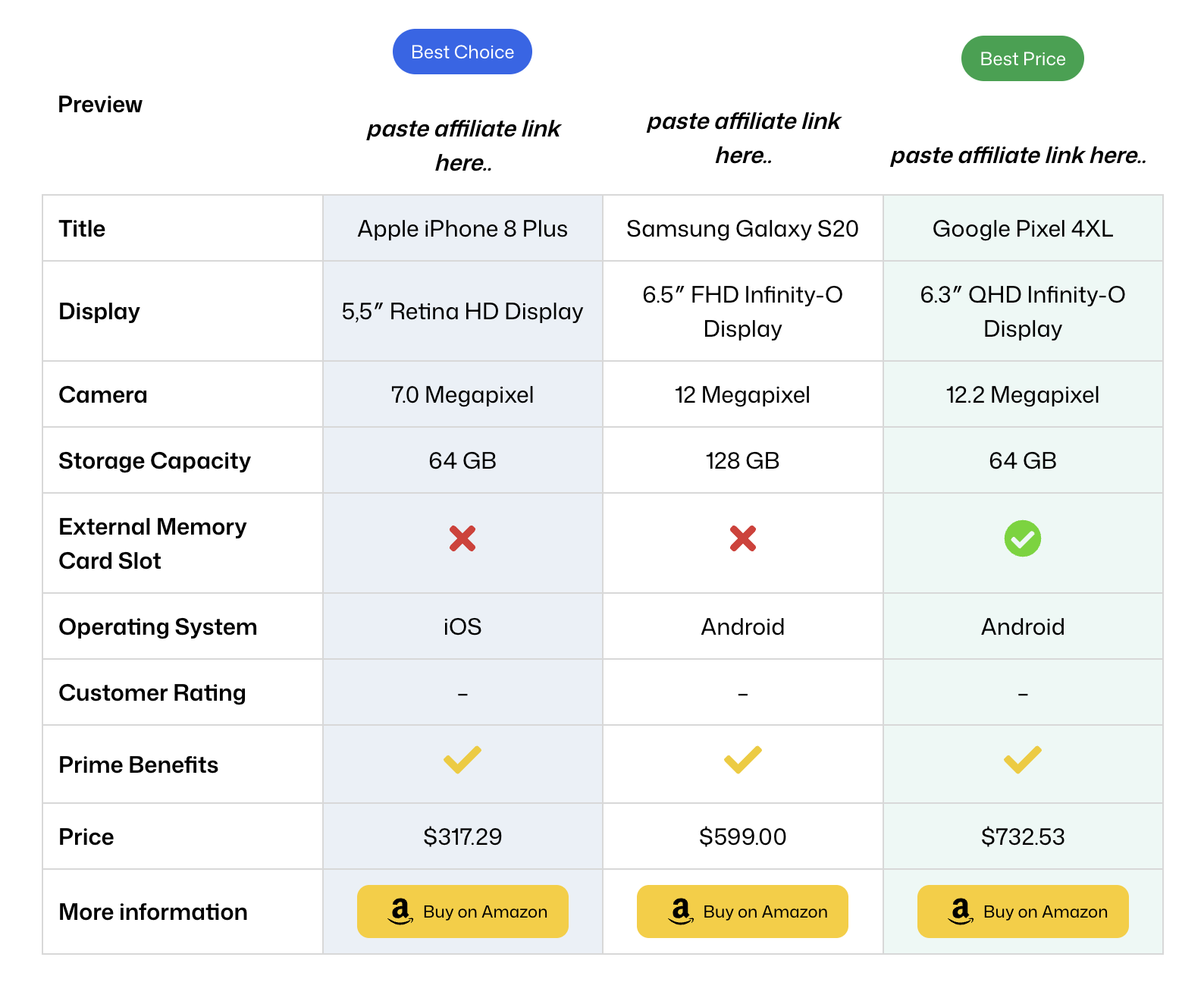The width and height of the screenshot is (1204, 1001).
Task: Click the green checkmark for Google Pixel 4XL
Action: 1023,538
